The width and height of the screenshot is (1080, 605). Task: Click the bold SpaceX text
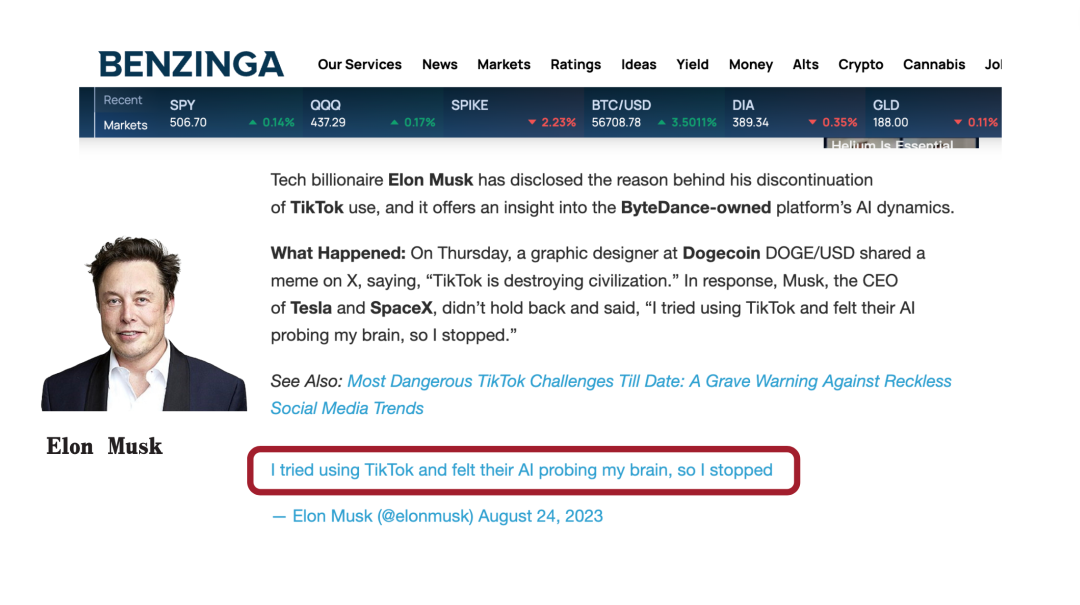[401, 308]
